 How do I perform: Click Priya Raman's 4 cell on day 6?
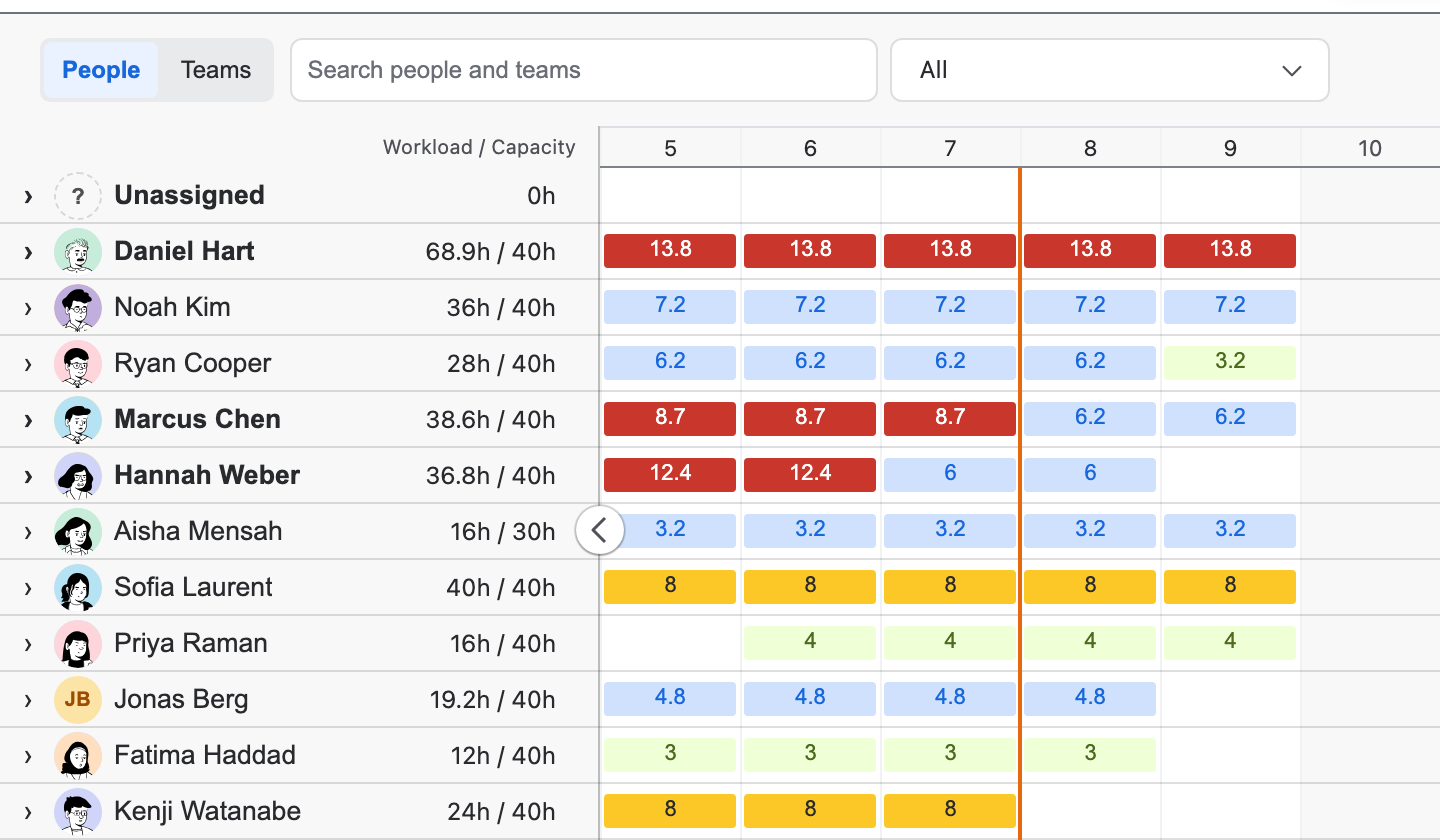coord(810,643)
